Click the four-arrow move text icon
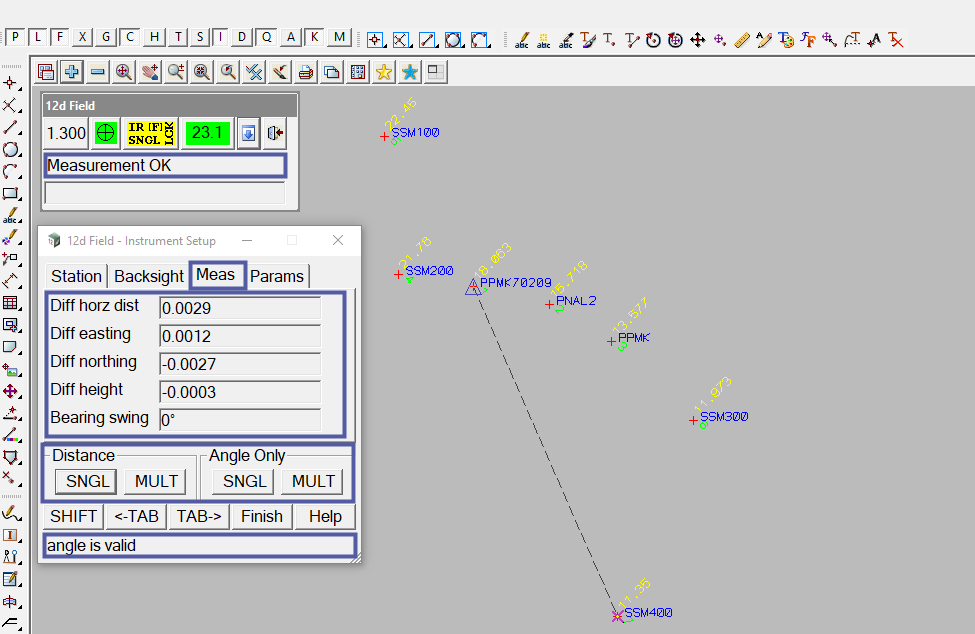Viewport: 975px width, 634px height. (x=698, y=40)
